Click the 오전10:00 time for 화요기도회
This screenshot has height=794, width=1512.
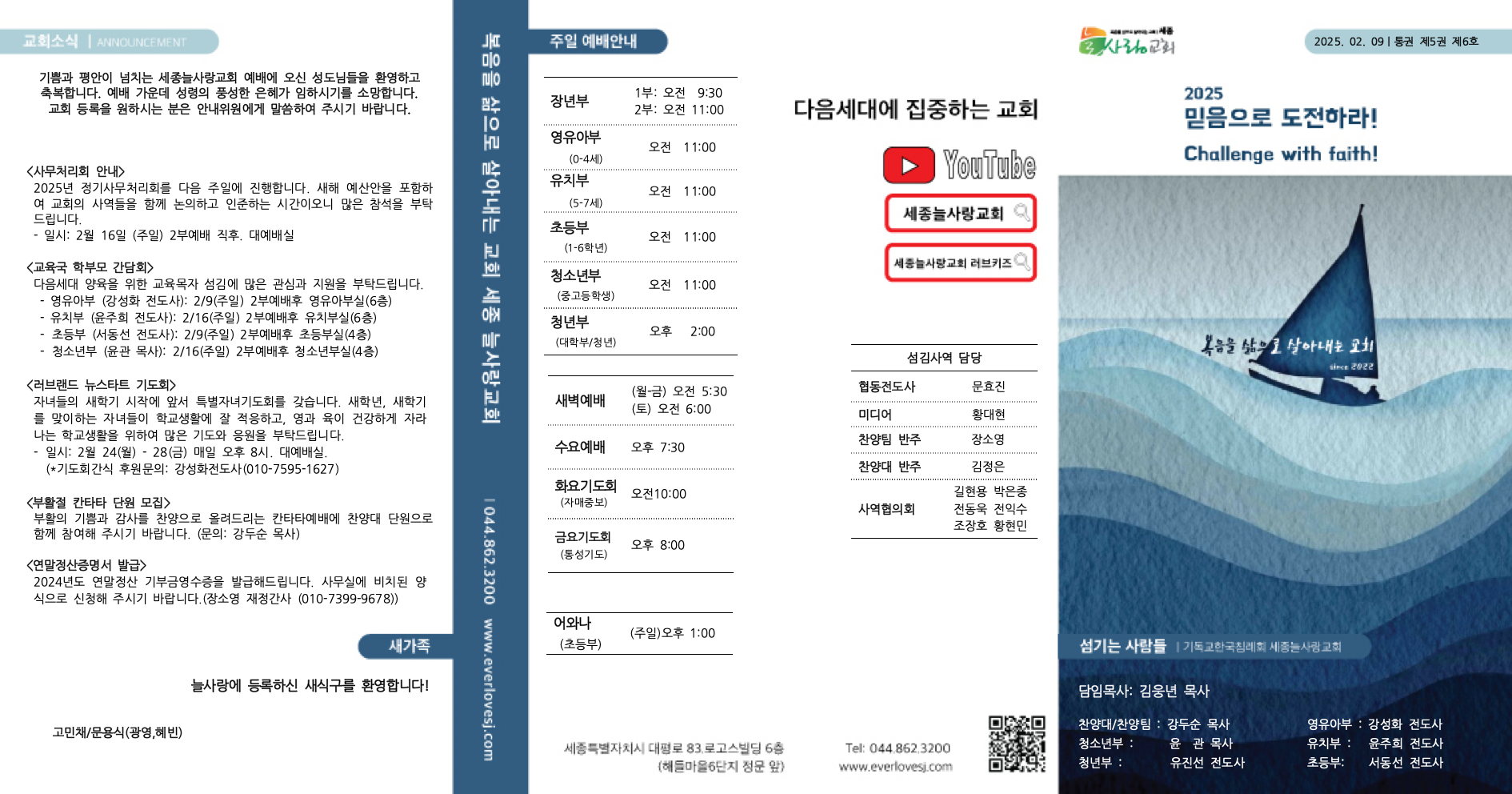(x=658, y=494)
